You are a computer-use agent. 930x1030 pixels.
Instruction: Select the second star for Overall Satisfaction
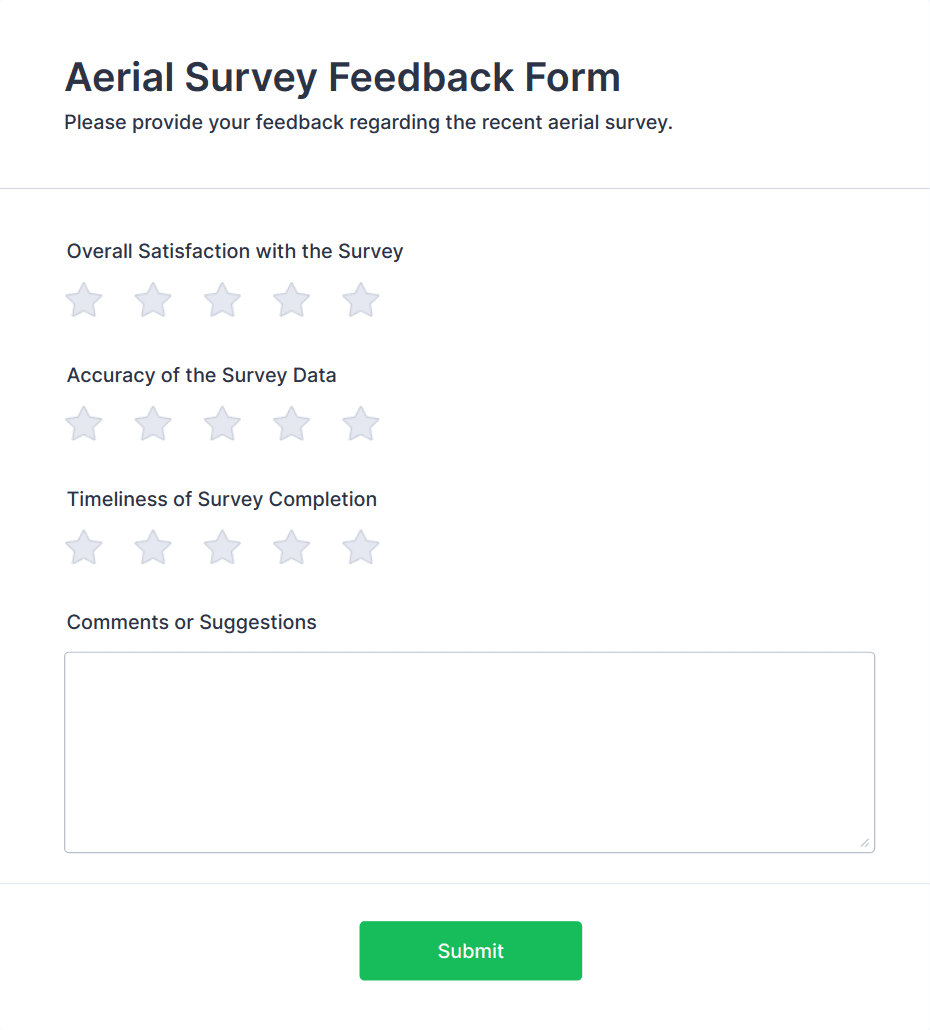coord(153,300)
